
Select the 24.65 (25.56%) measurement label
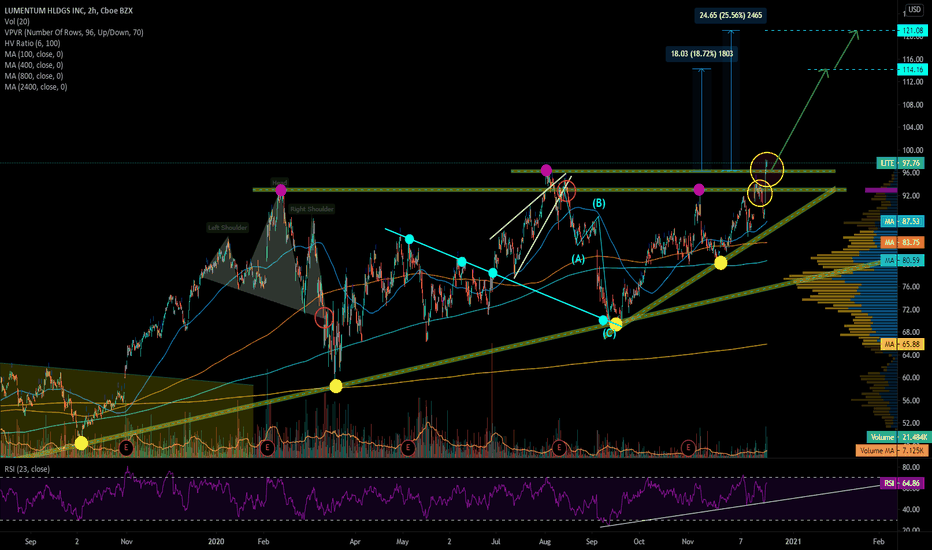731,15
